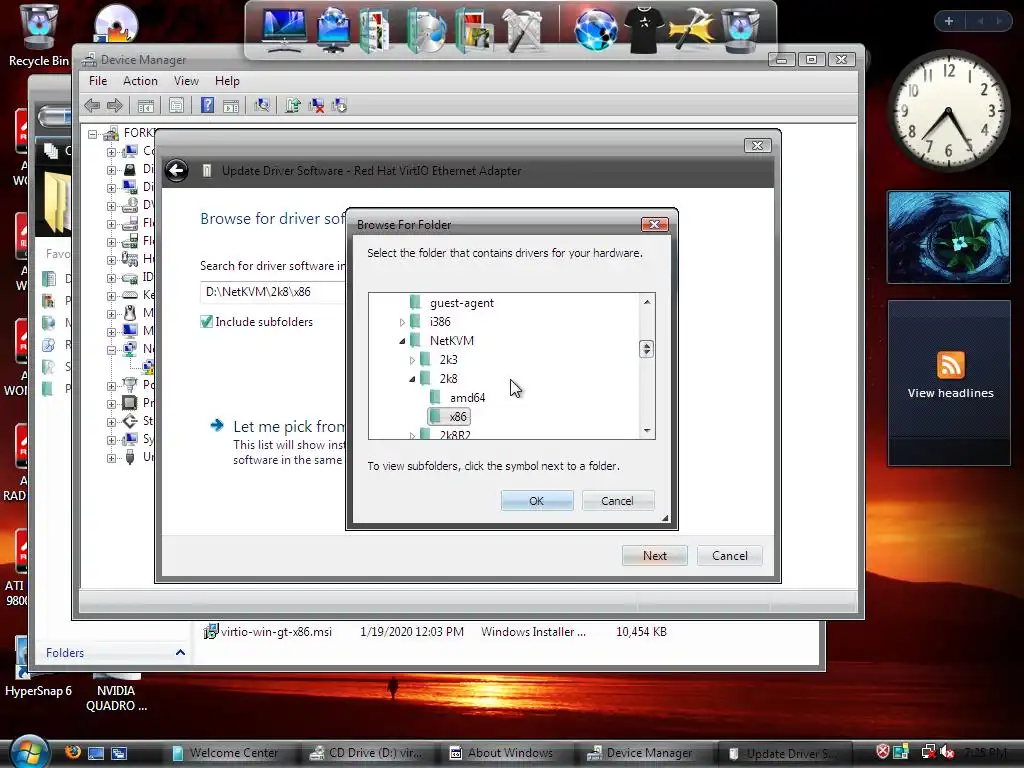Open the Action menu

[140, 81]
